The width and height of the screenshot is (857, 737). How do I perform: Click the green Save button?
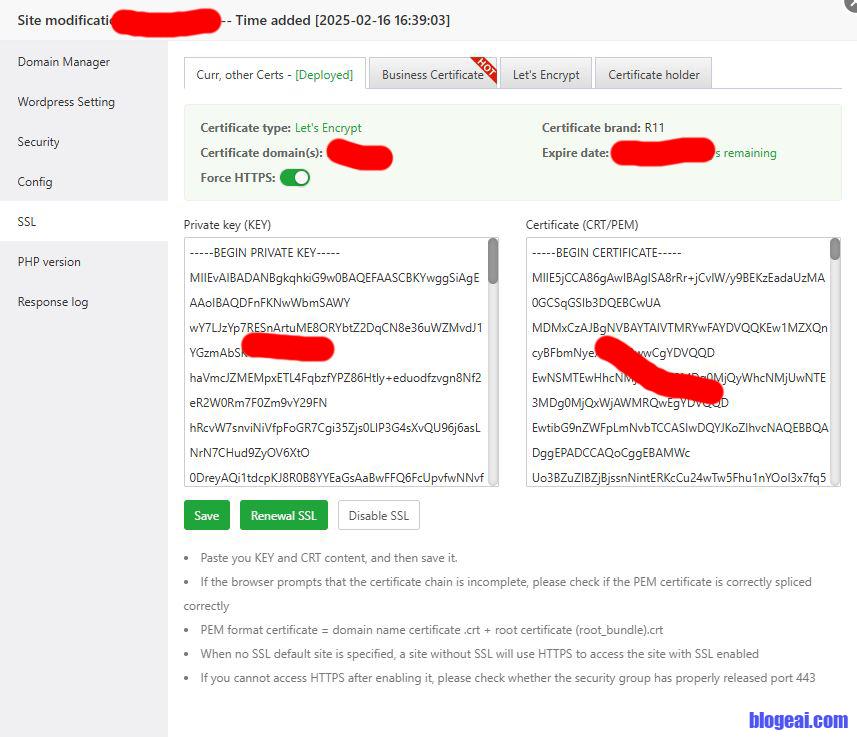pyautogui.click(x=206, y=516)
